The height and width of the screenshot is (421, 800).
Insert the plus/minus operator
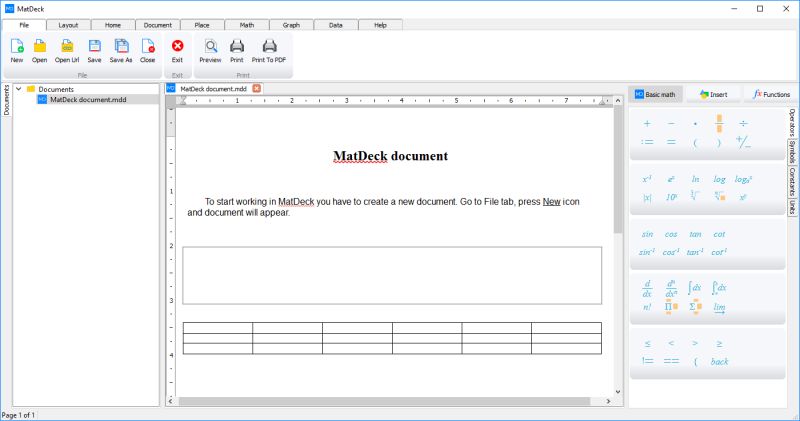coord(743,142)
